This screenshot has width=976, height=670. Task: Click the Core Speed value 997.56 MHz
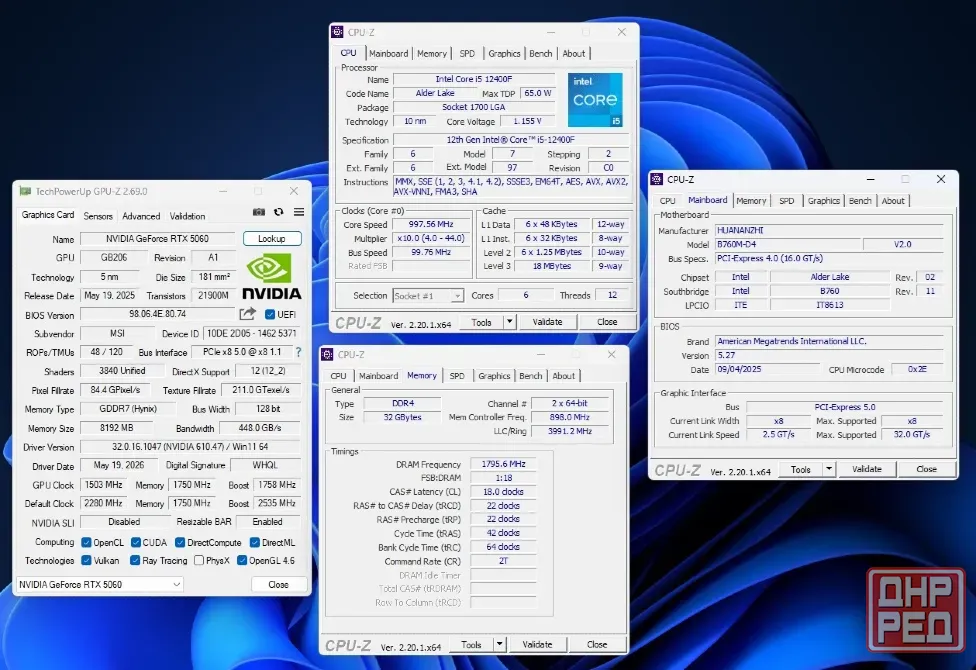pos(431,224)
